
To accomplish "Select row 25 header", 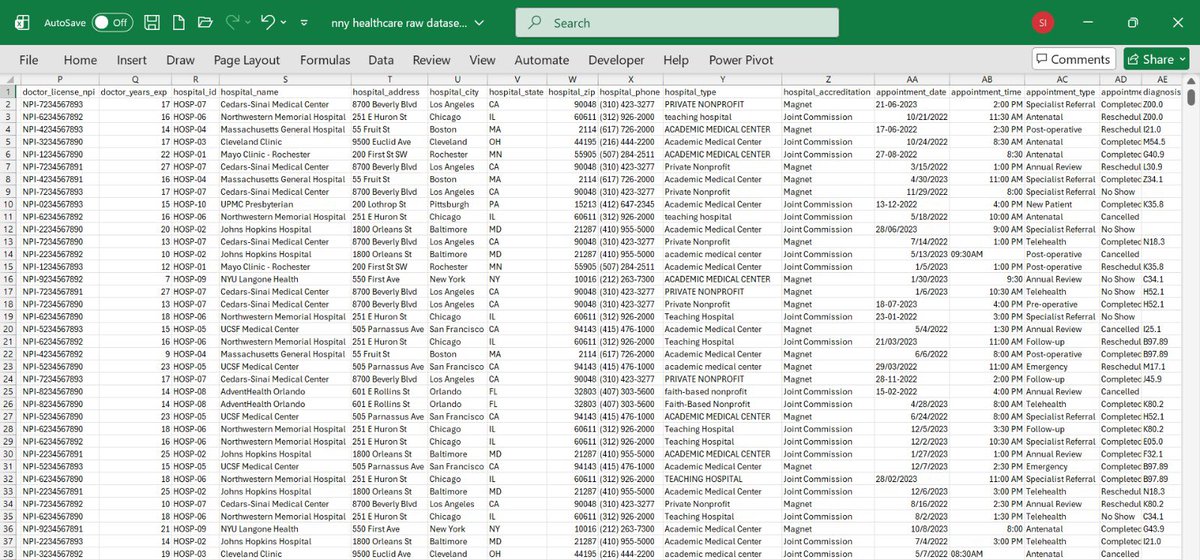I will (9, 392).
